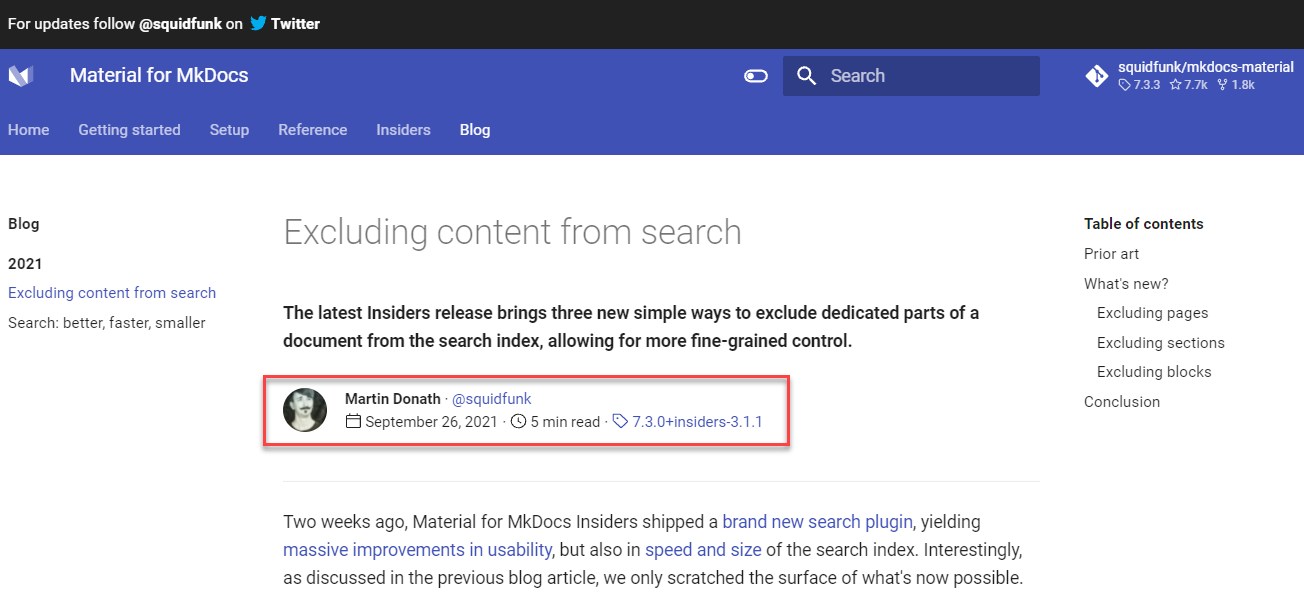Click the 7.7k stars count
This screenshot has width=1304, height=594.
[x=1196, y=85]
